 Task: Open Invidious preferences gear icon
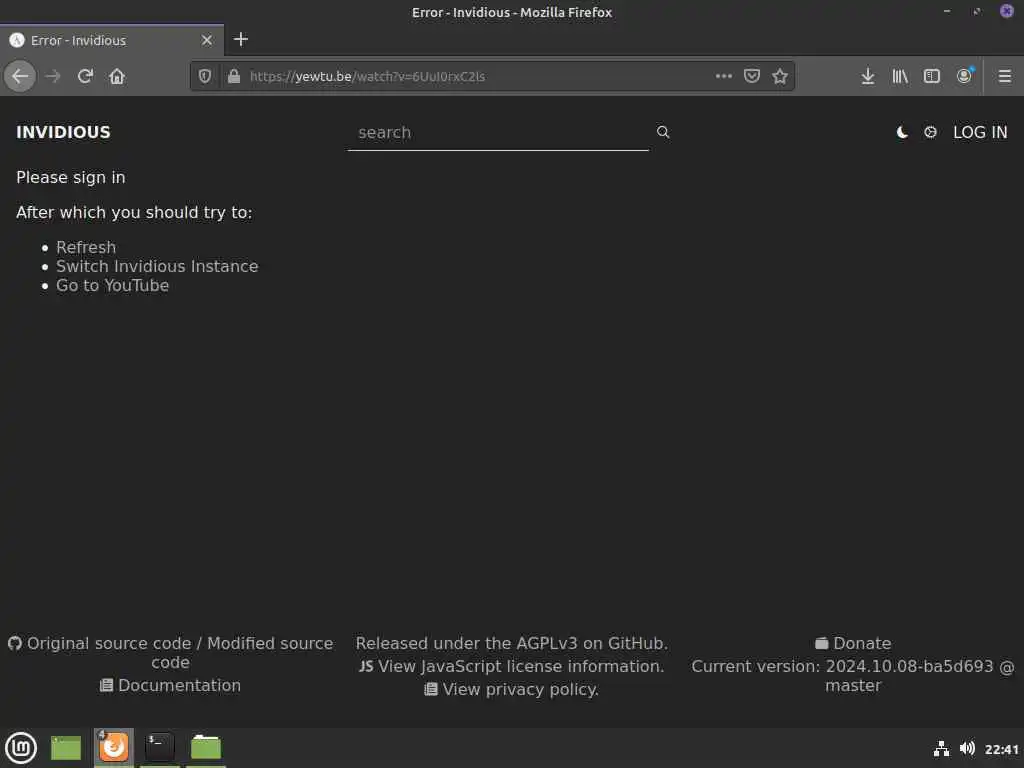click(931, 133)
